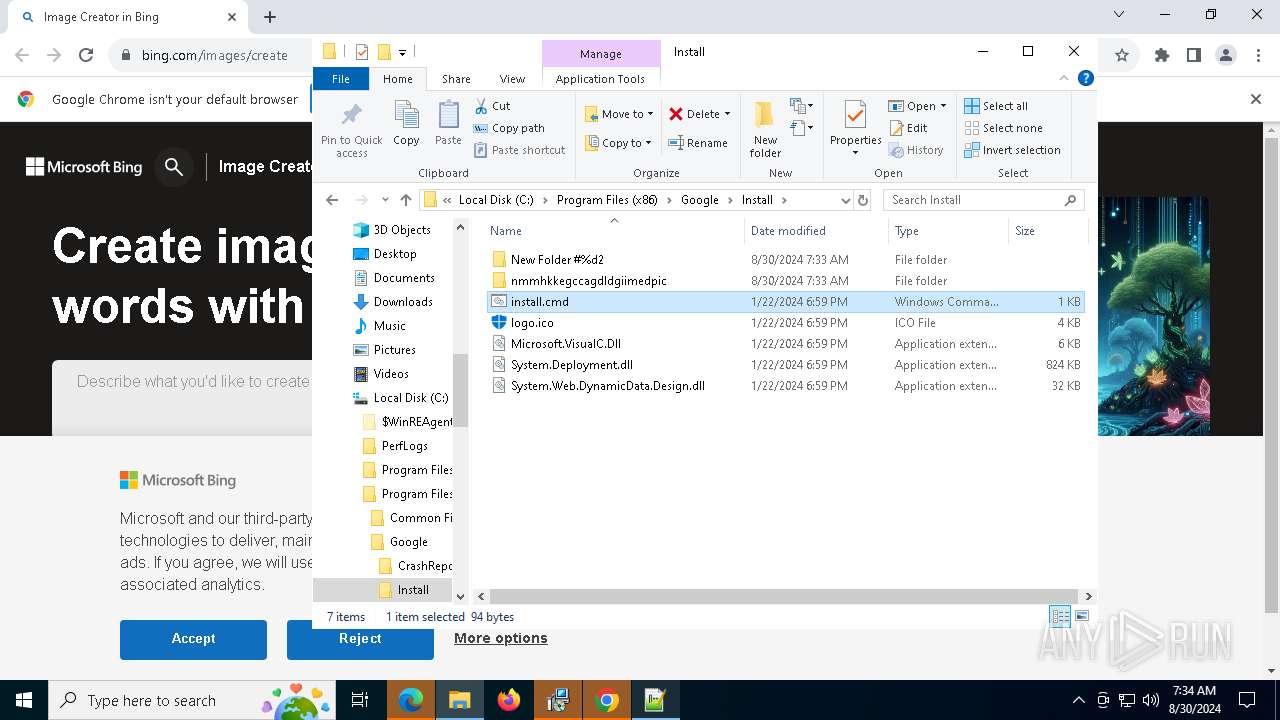Select Local Disk (C:) in navigation pane
The height and width of the screenshot is (720, 1280).
(401, 398)
